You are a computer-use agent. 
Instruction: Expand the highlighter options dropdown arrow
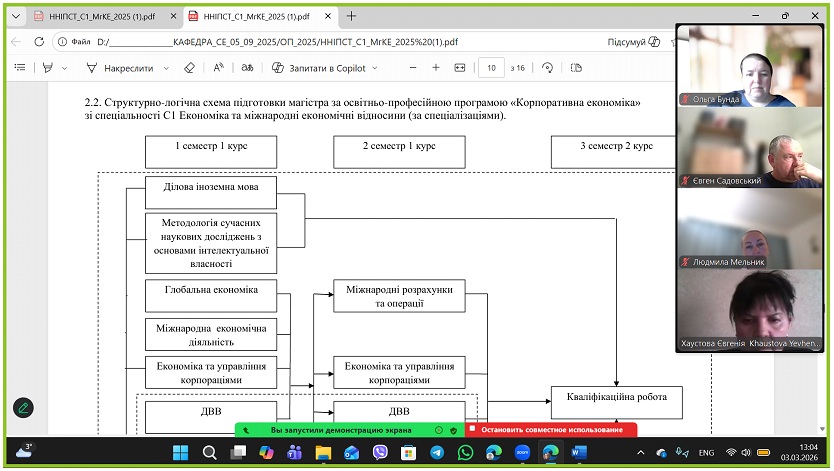click(x=65, y=68)
